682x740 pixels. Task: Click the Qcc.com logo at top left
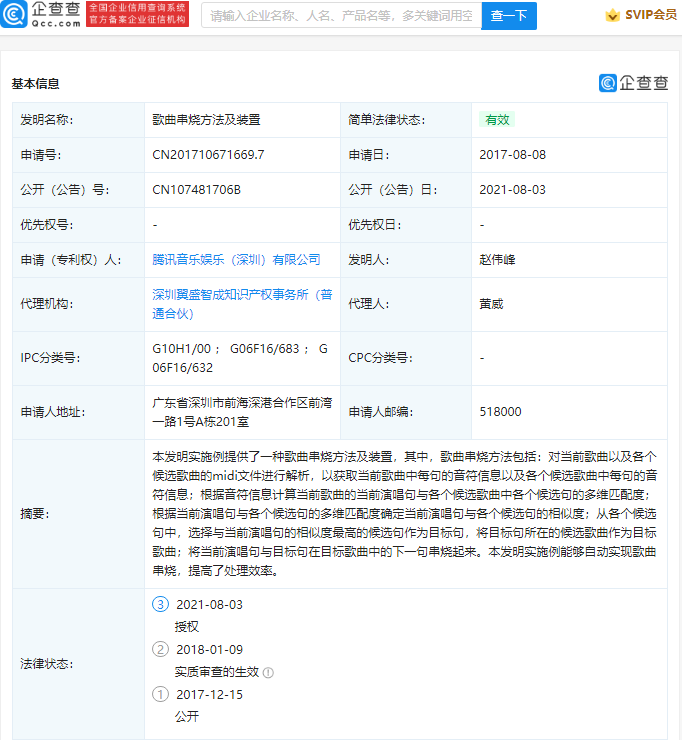click(x=42, y=14)
